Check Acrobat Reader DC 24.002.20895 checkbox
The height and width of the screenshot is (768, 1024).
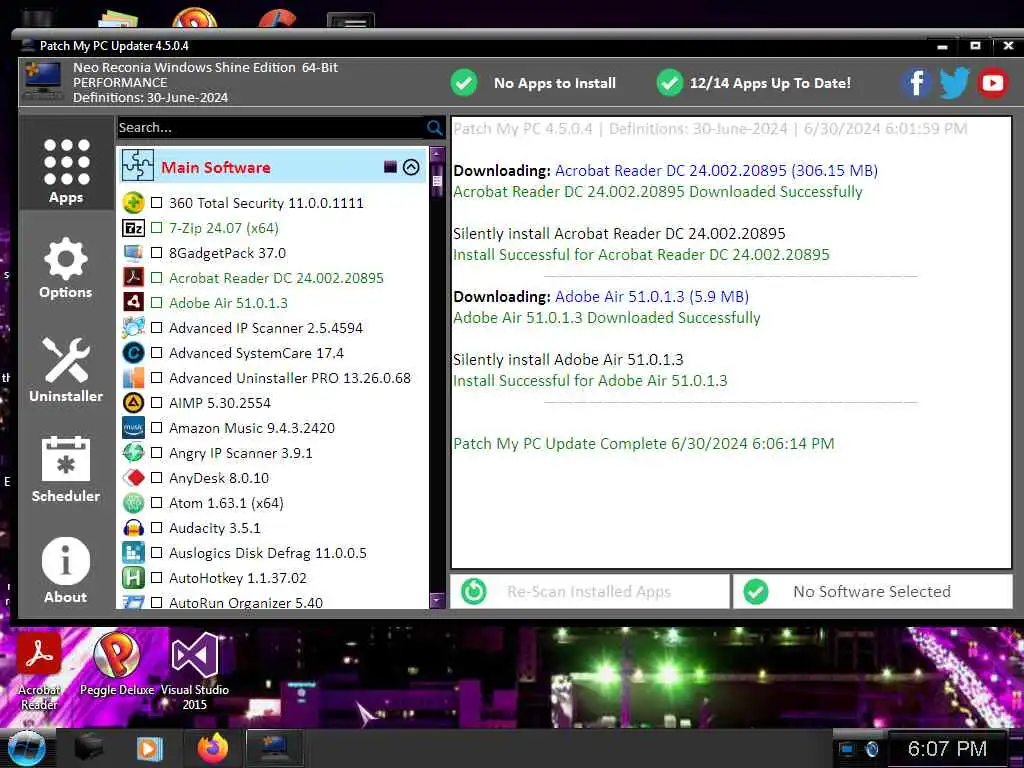tap(157, 278)
